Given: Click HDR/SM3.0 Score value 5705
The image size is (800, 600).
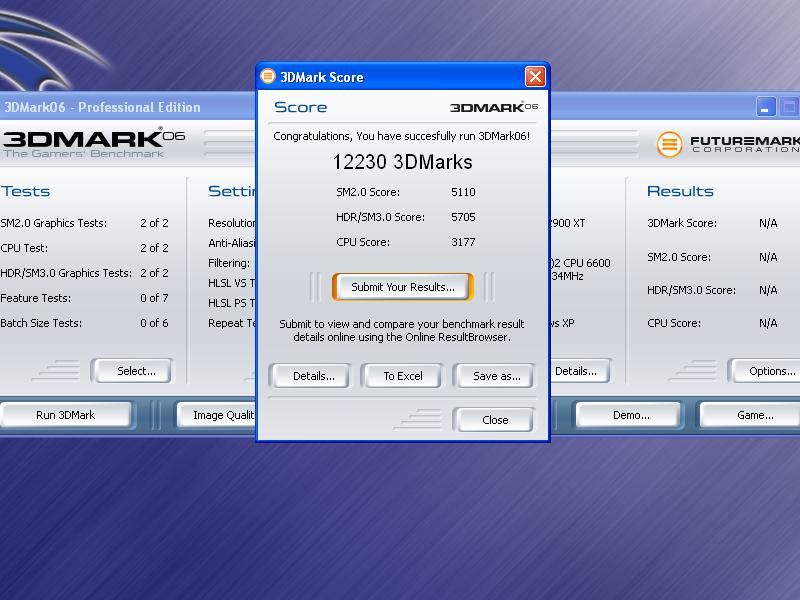Looking at the screenshot, I should coord(463,217).
